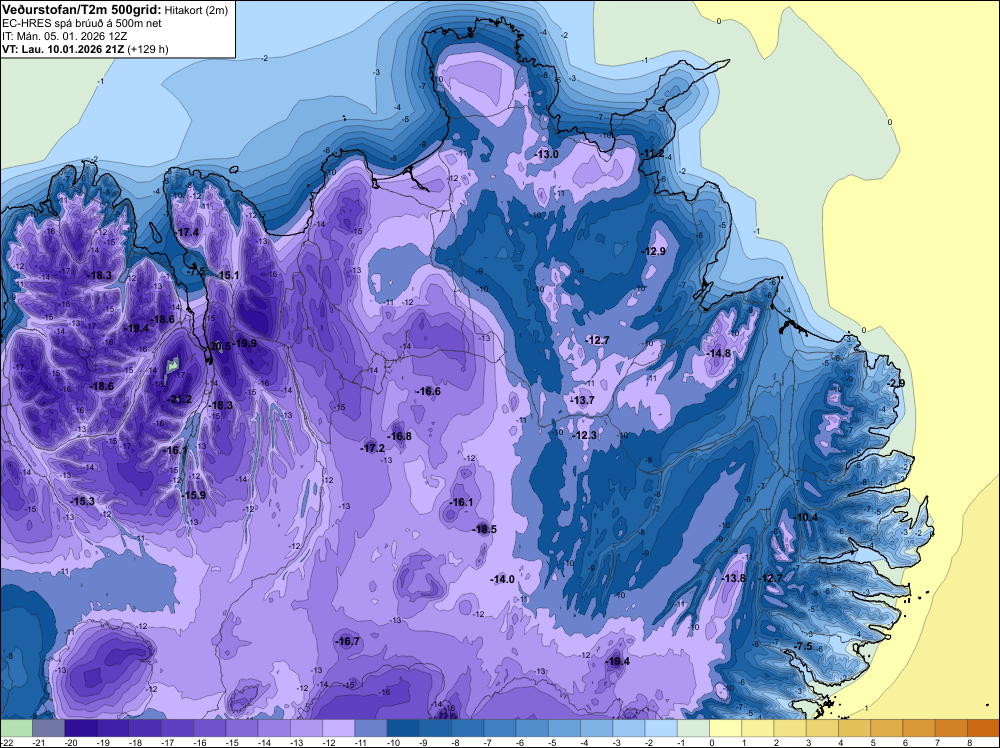Click the orange legend swatch labeled 6

[x=919, y=728]
